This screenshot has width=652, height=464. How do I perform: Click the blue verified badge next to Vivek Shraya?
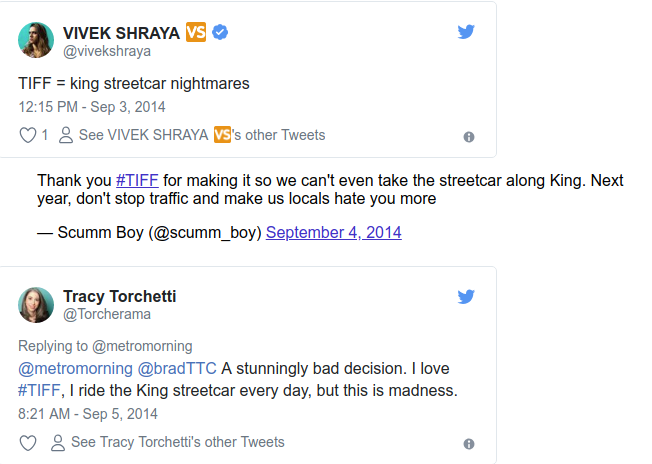tap(220, 32)
